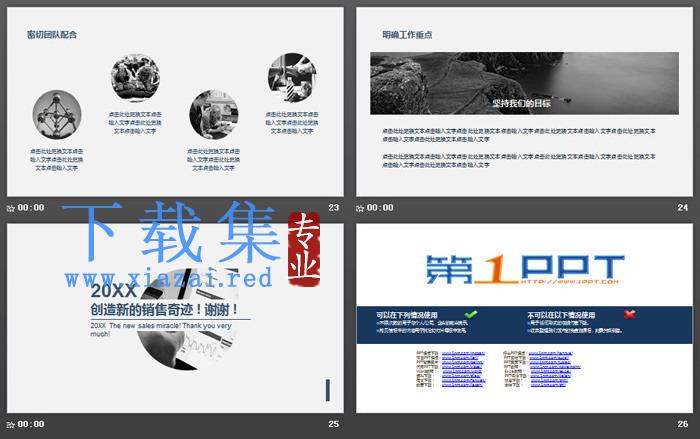Click the 密切团队配合 title on slide 23
Viewport: 700px width, 439px height.
point(52,35)
